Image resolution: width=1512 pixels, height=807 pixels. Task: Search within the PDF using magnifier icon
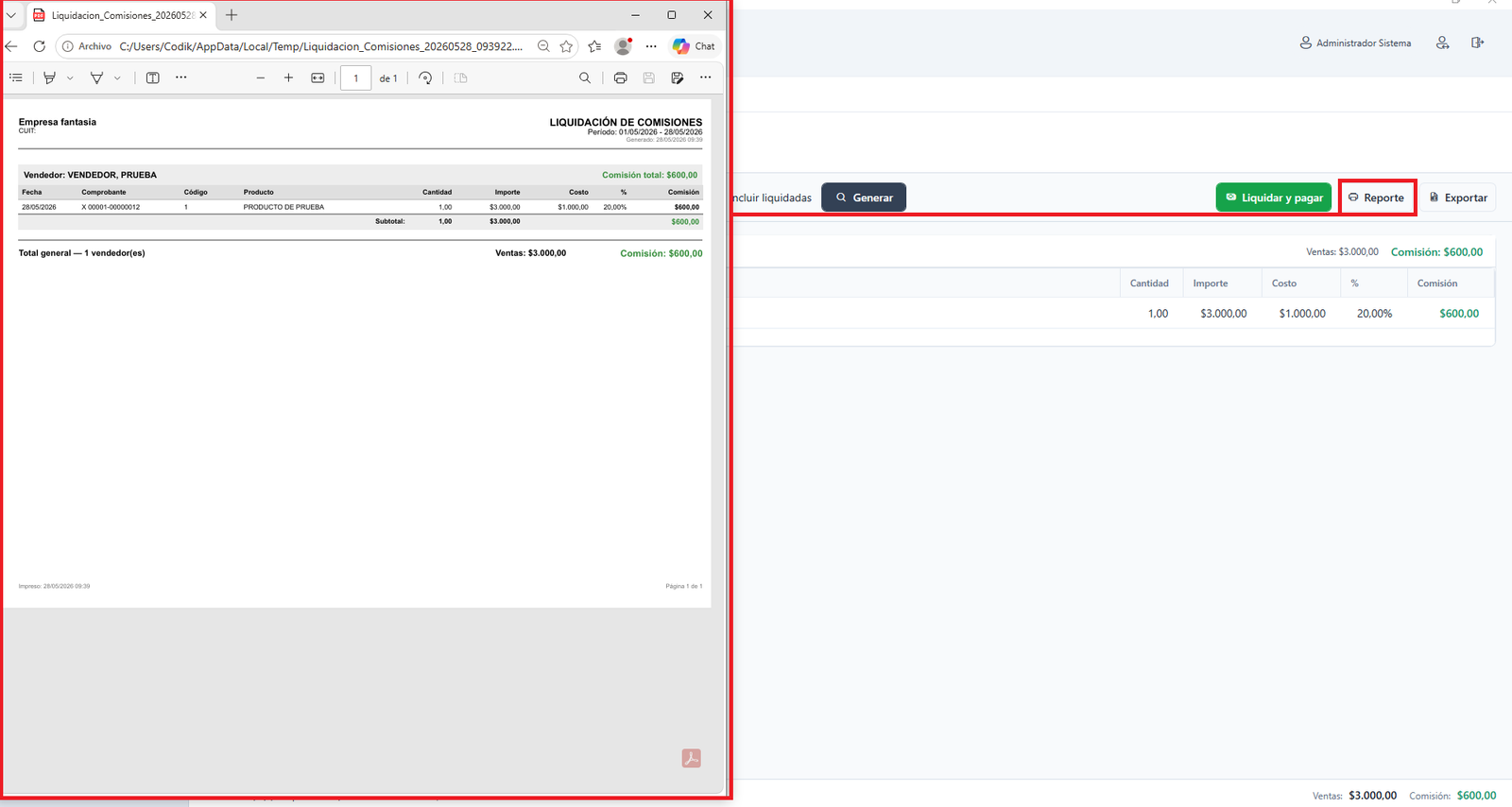pyautogui.click(x=585, y=77)
